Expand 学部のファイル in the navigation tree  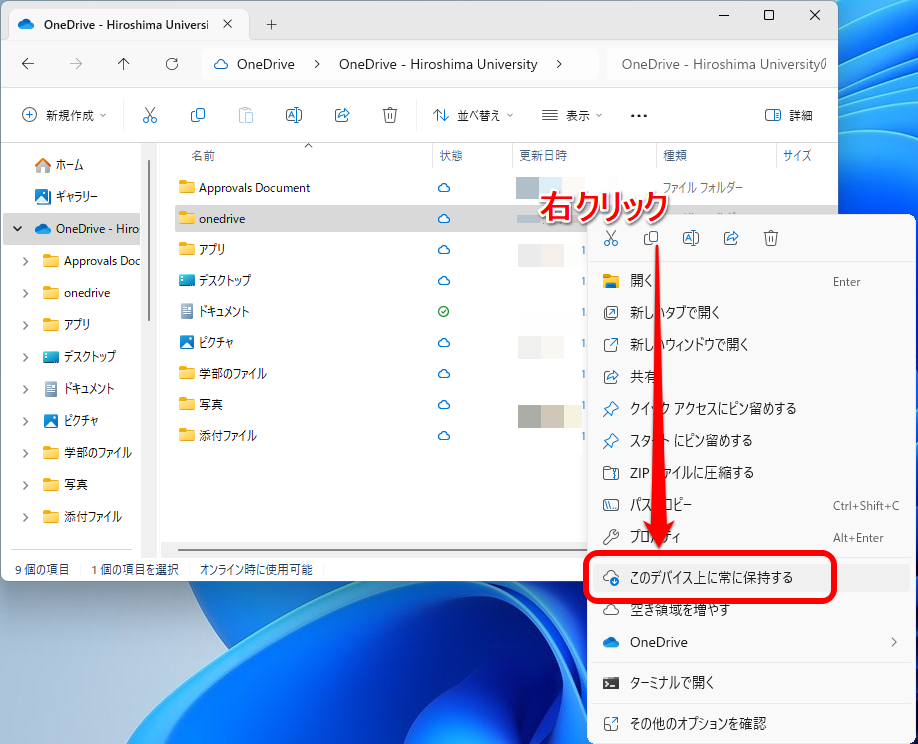click(x=25, y=453)
